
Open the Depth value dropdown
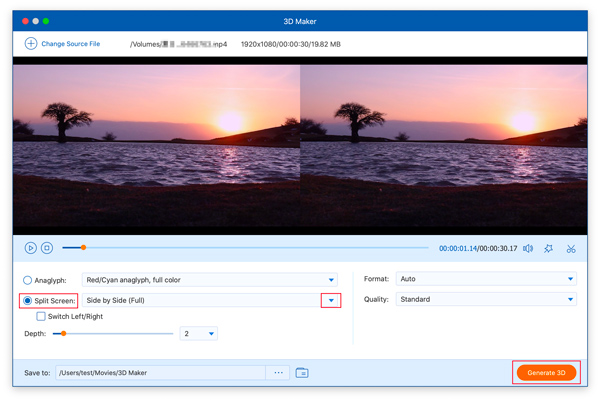coord(211,334)
